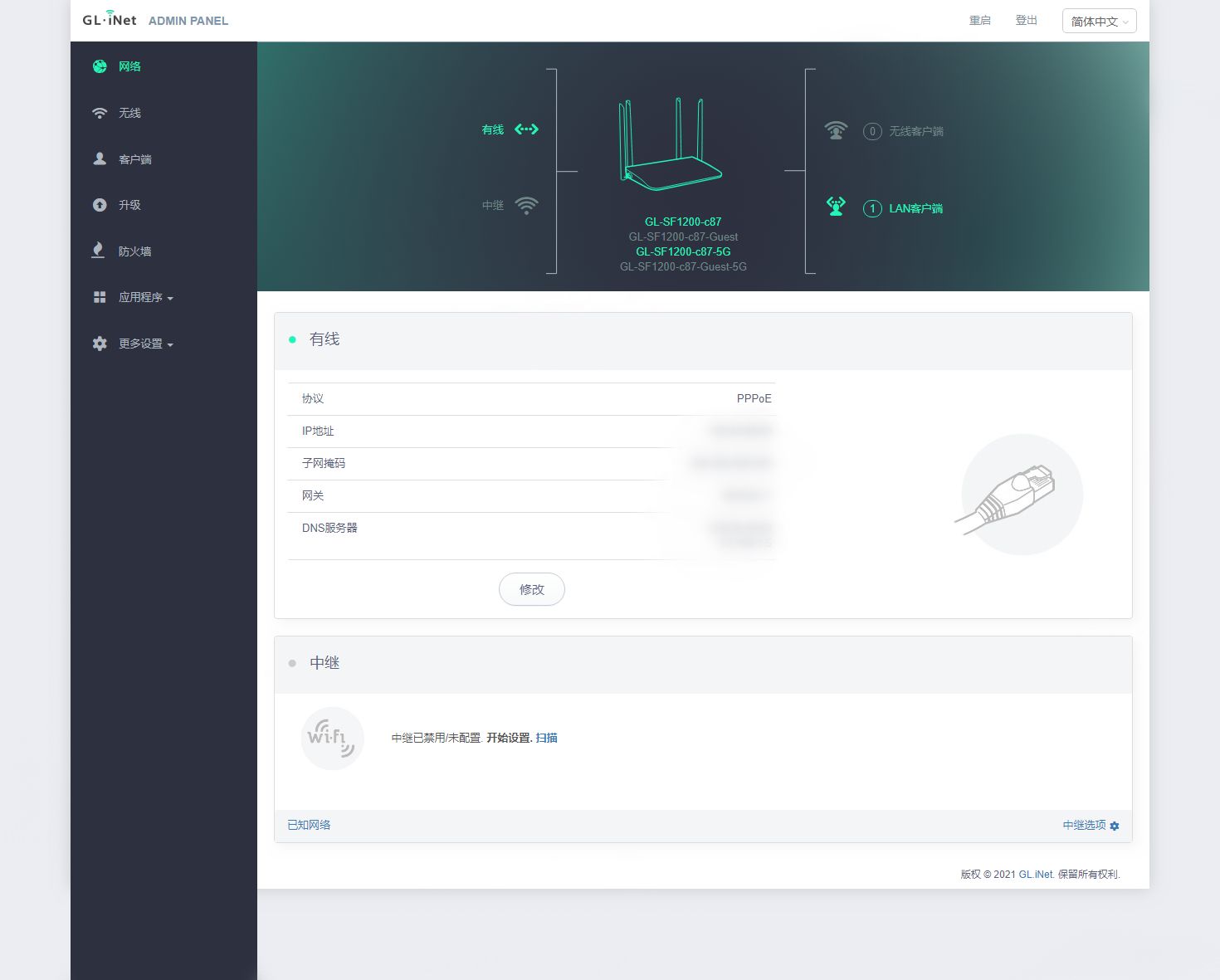Click the ADMIN PANEL title text
The width and height of the screenshot is (1220, 980).
click(x=188, y=21)
